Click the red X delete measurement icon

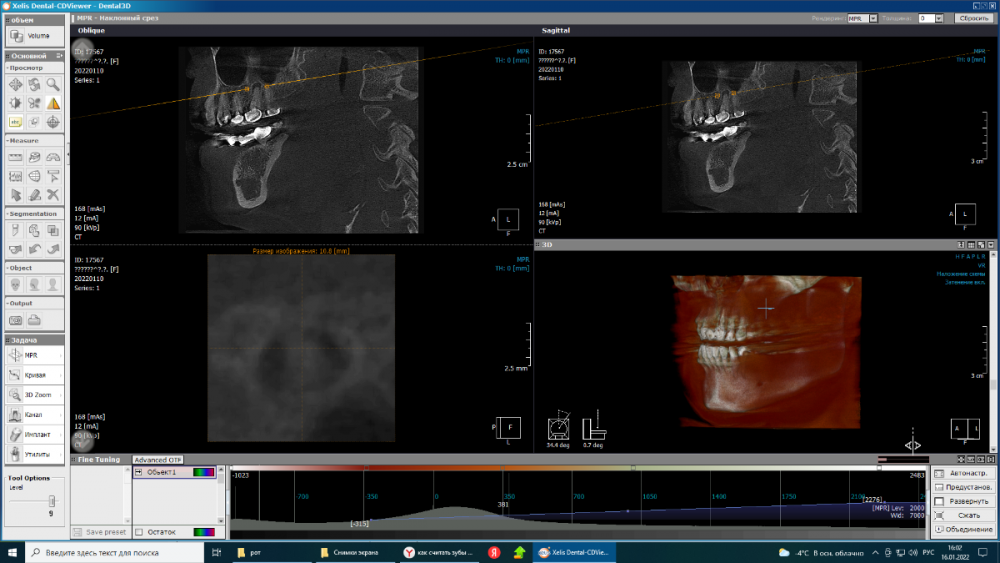(x=52, y=194)
